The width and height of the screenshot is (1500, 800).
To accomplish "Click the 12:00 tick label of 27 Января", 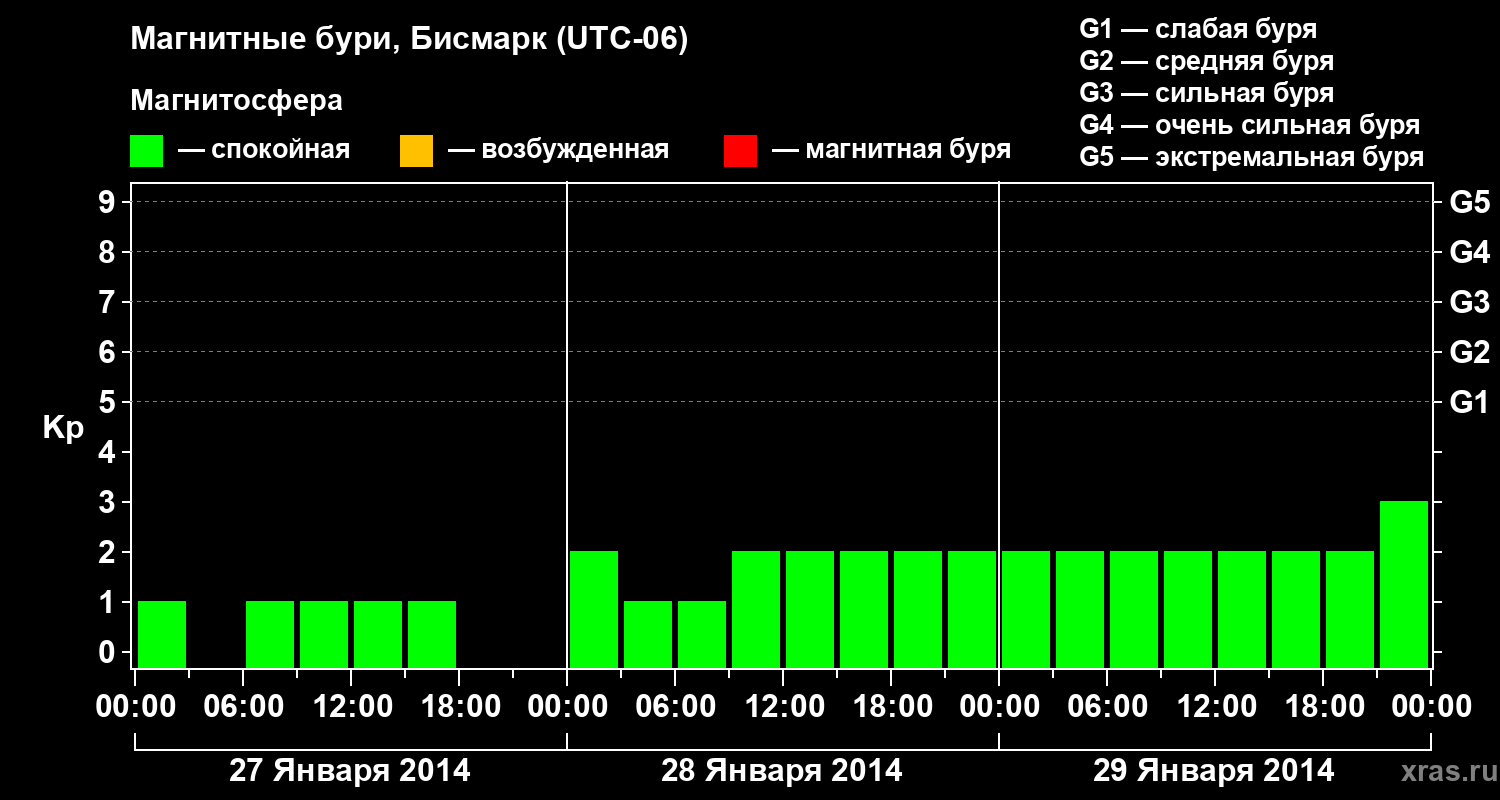I will coord(351,707).
